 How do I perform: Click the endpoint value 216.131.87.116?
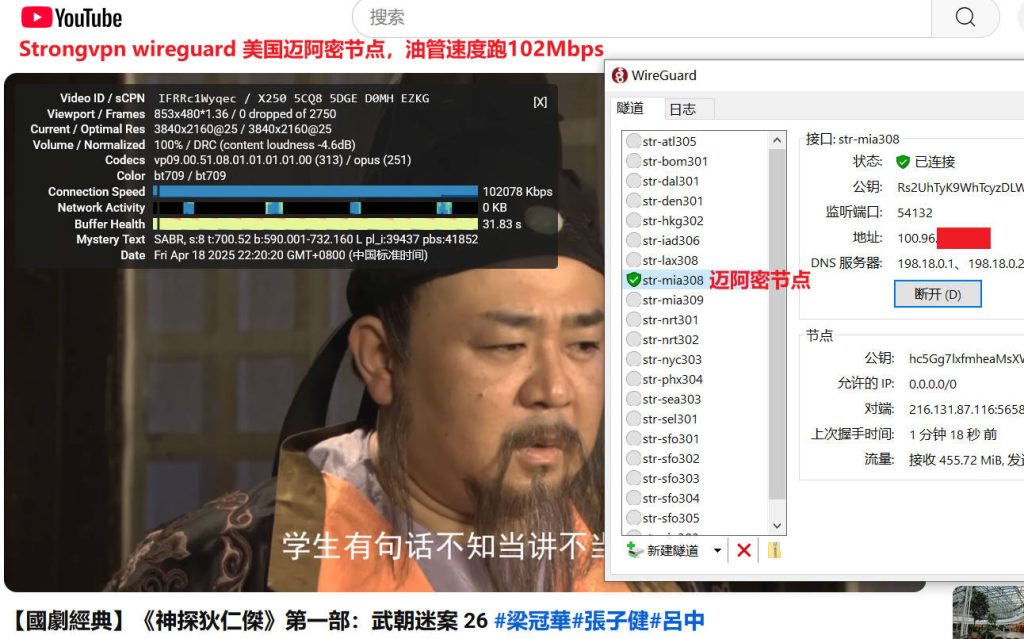(x=967, y=409)
